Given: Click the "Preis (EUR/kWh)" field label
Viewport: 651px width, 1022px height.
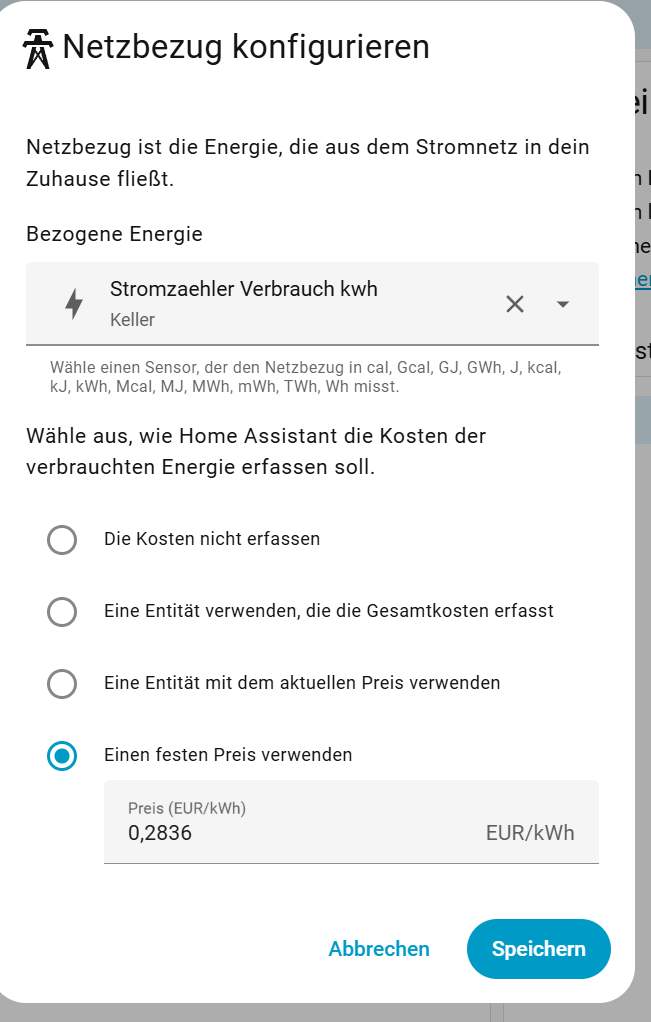Looking at the screenshot, I should point(187,808).
